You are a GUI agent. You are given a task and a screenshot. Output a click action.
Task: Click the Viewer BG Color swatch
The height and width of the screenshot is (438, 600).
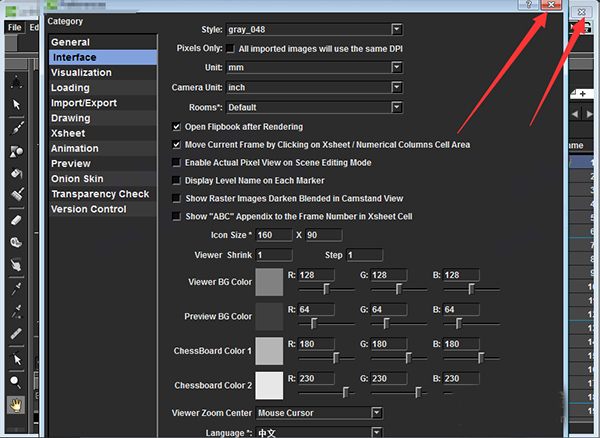tap(270, 282)
